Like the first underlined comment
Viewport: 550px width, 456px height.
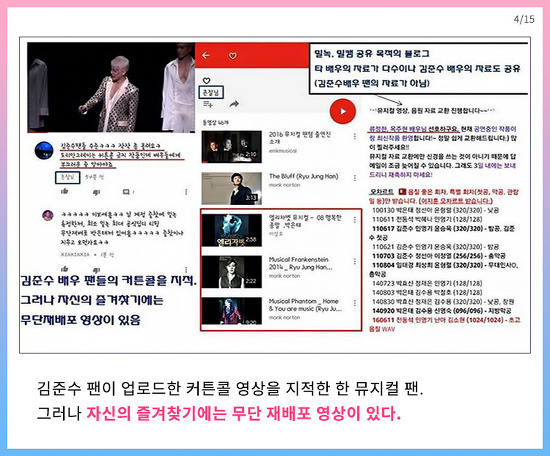tap(65, 192)
